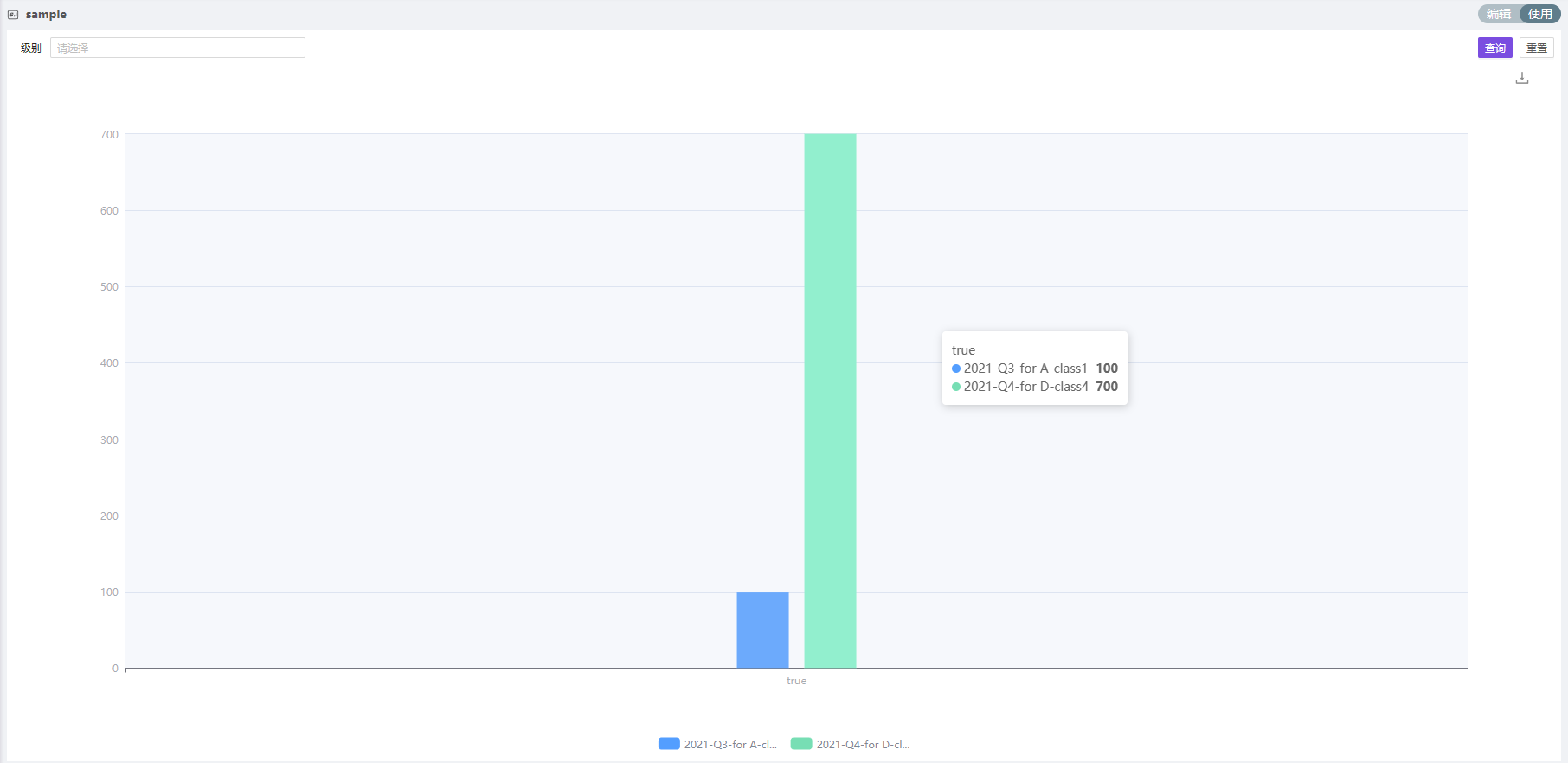Image resolution: width=1568 pixels, height=763 pixels.
Task: Click the green legend color swatch
Action: point(801,744)
